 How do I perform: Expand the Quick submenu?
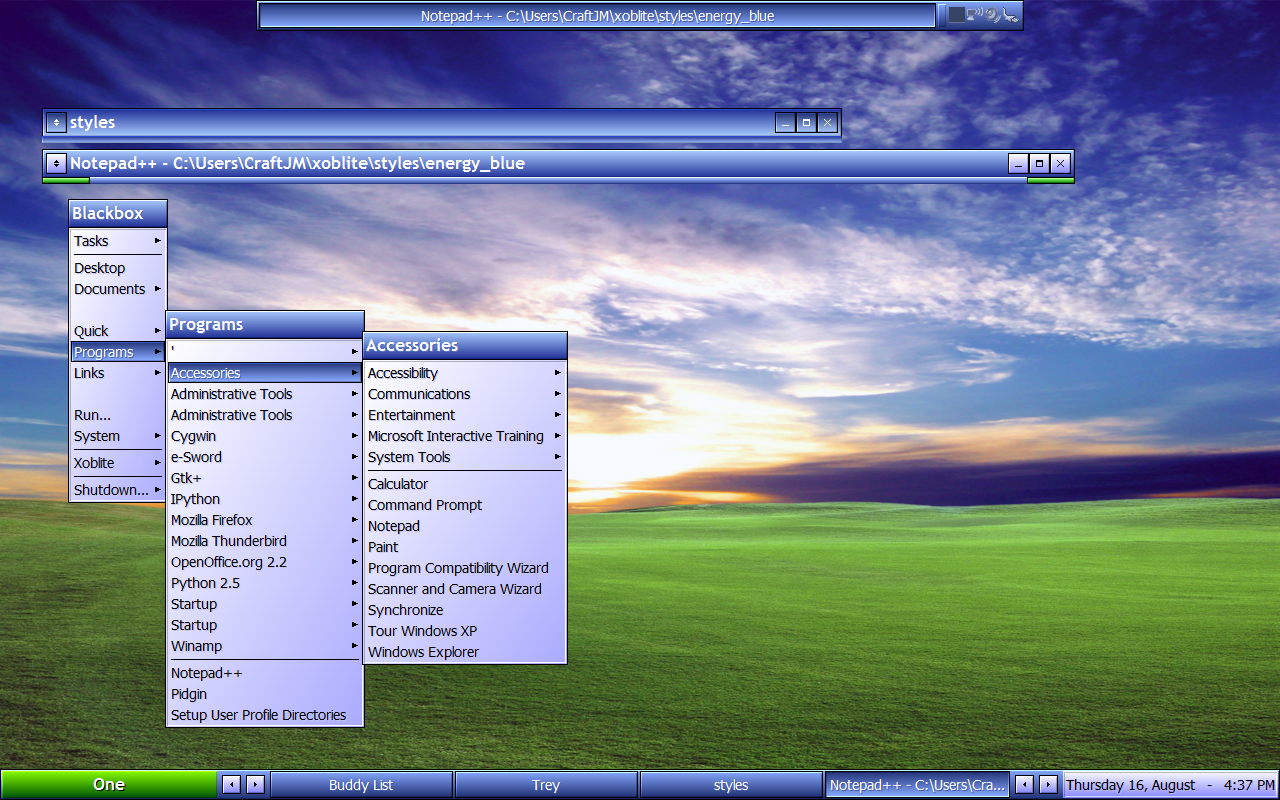(117, 331)
